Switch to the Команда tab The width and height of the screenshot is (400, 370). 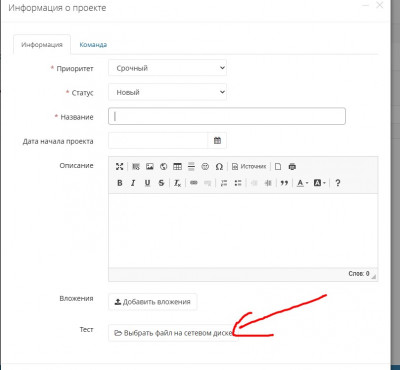point(93,45)
